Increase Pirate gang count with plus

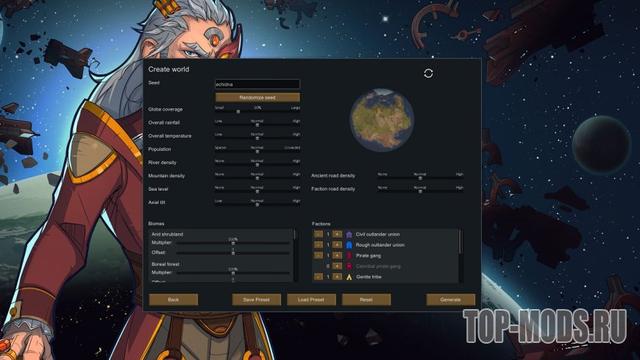[337, 256]
